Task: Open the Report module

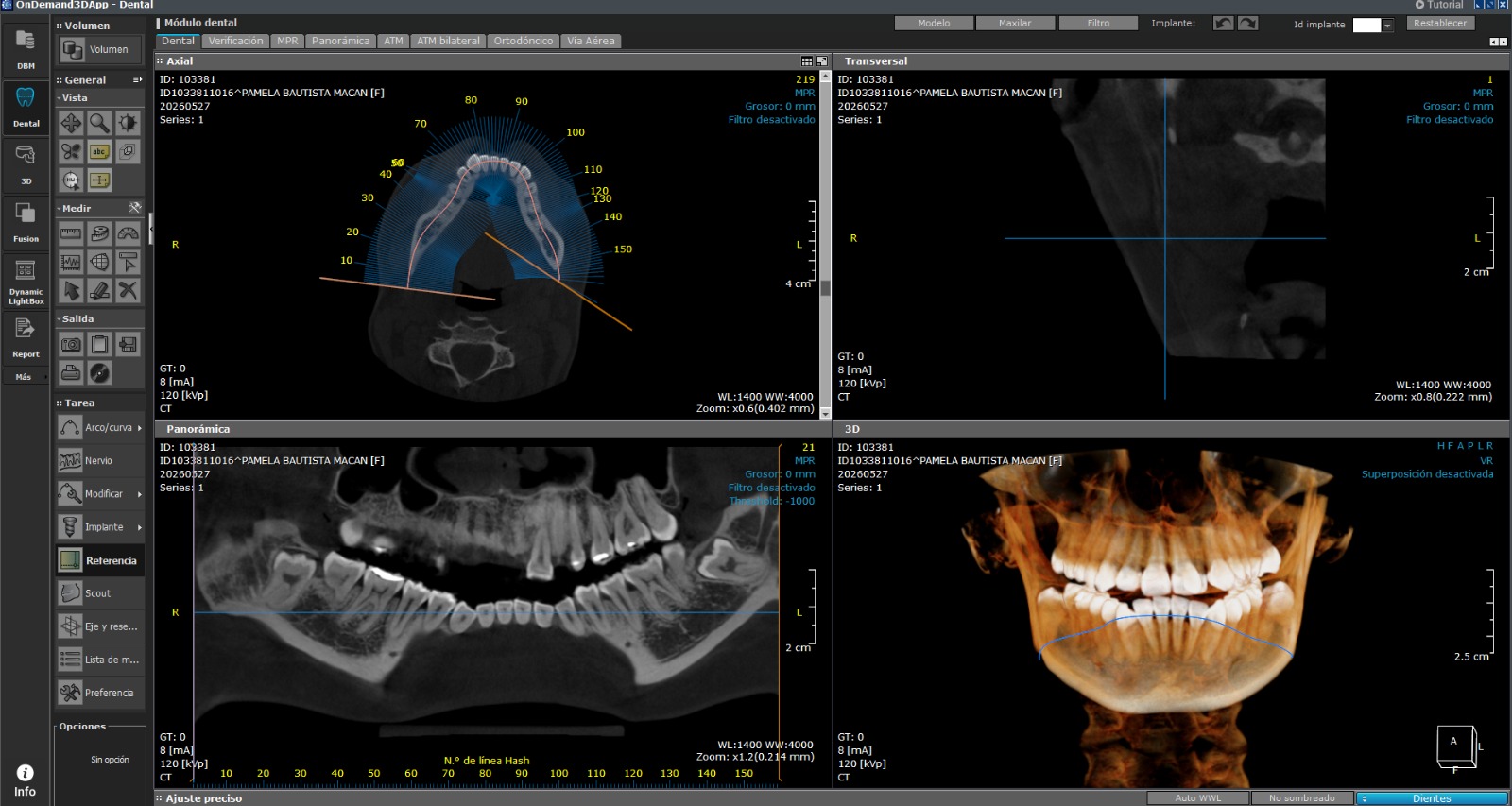Action: point(26,338)
